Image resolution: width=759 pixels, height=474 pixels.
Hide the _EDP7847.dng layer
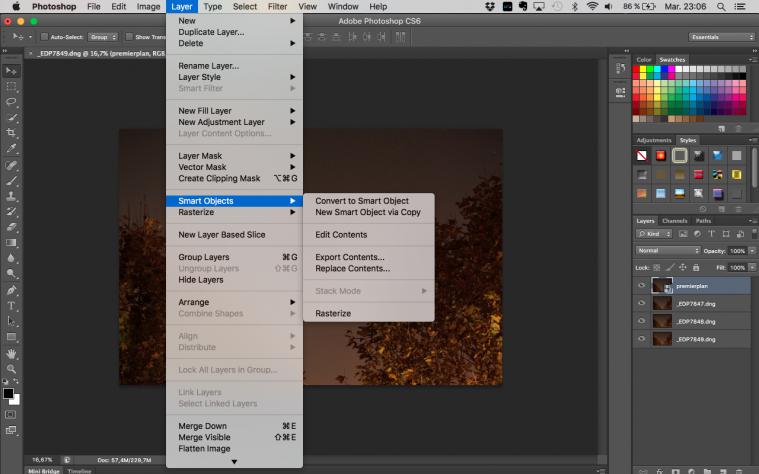(641, 303)
